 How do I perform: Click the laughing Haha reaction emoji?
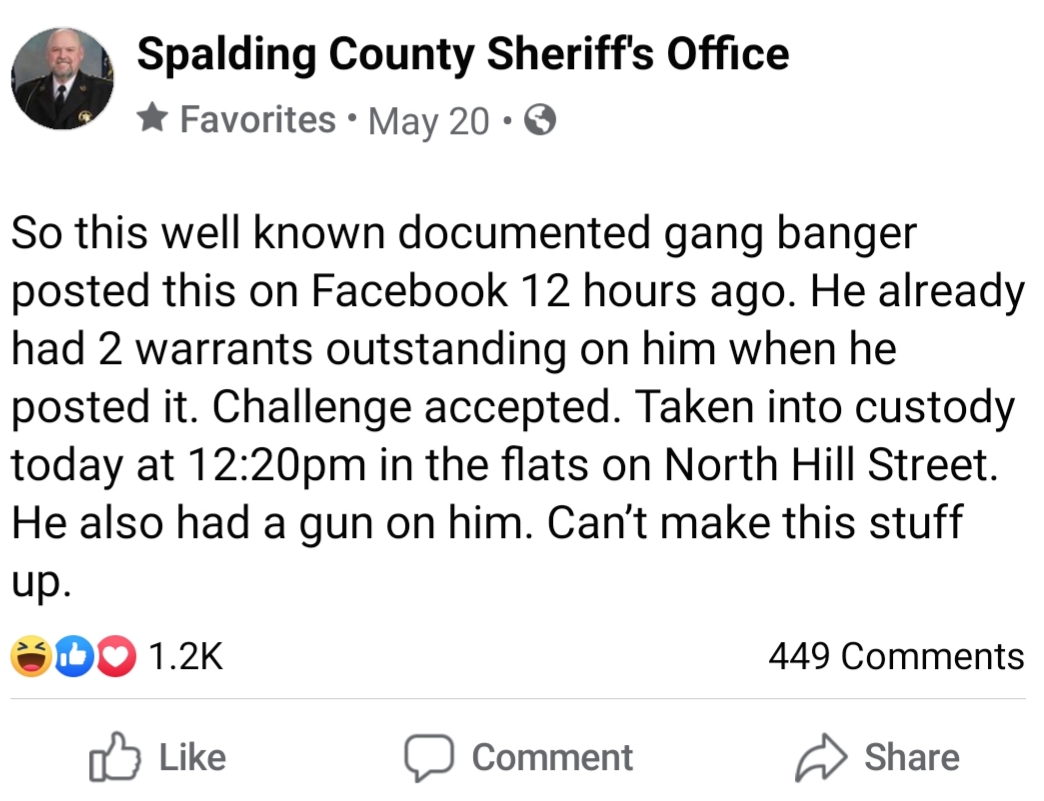pos(30,657)
